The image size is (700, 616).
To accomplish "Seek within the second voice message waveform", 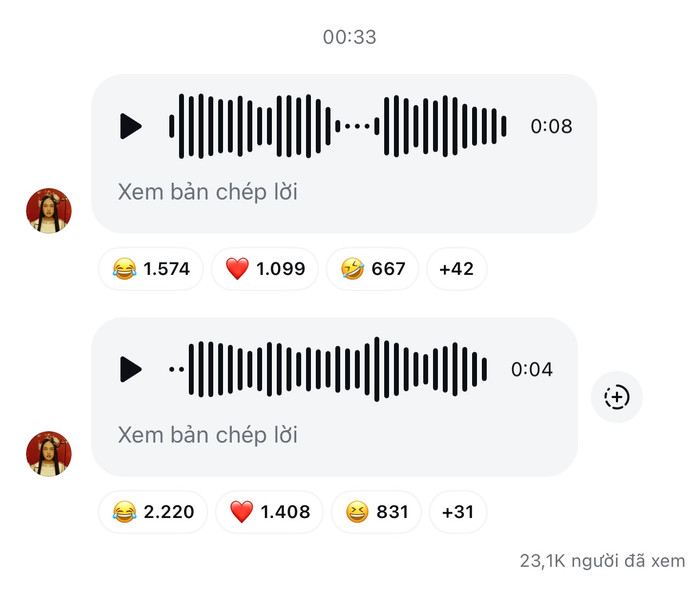I will click(x=328, y=369).
